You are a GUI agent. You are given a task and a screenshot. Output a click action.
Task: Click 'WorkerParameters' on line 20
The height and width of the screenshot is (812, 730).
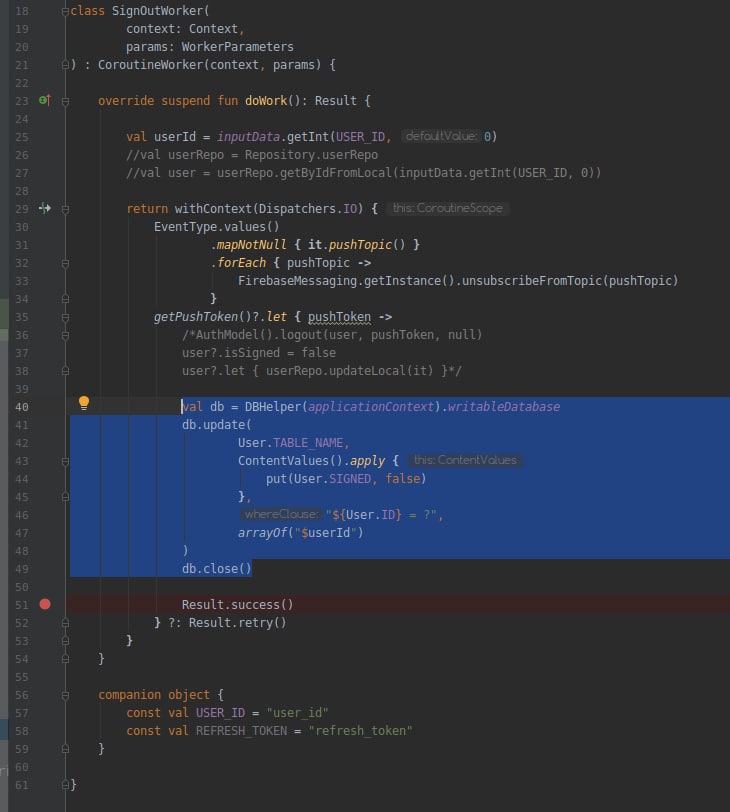[238, 47]
